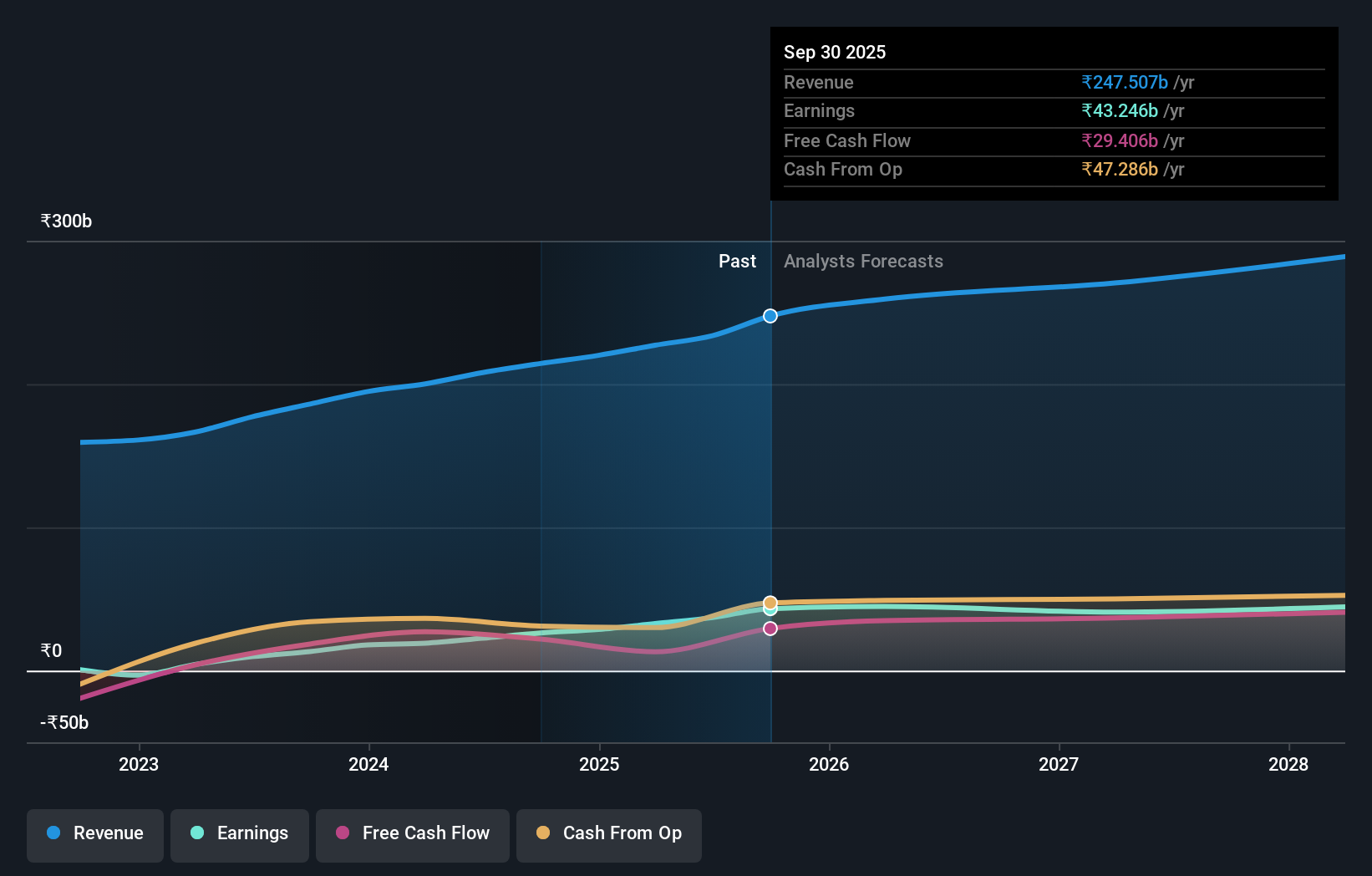Click the orange Cash From Op legend dot
Image resolution: width=1372 pixels, height=876 pixels.
[543, 833]
